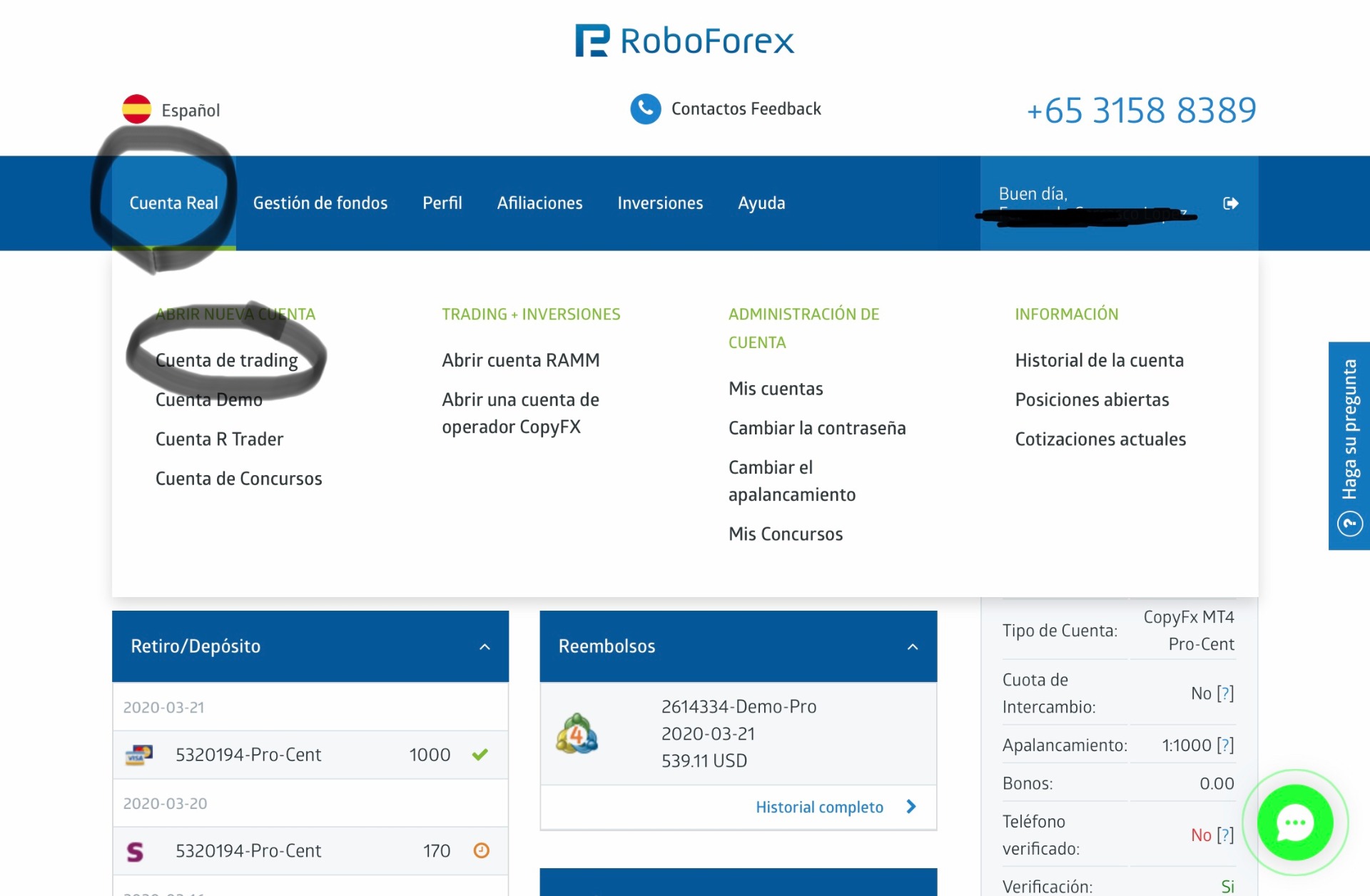Open Cambiar el apalancamiento
The image size is (1370, 896).
pyautogui.click(x=792, y=481)
